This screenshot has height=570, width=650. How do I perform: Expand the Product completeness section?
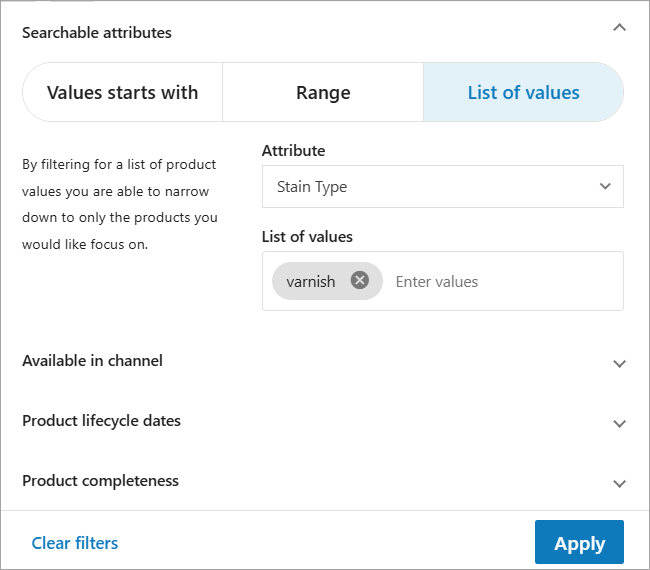pyautogui.click(x=100, y=481)
